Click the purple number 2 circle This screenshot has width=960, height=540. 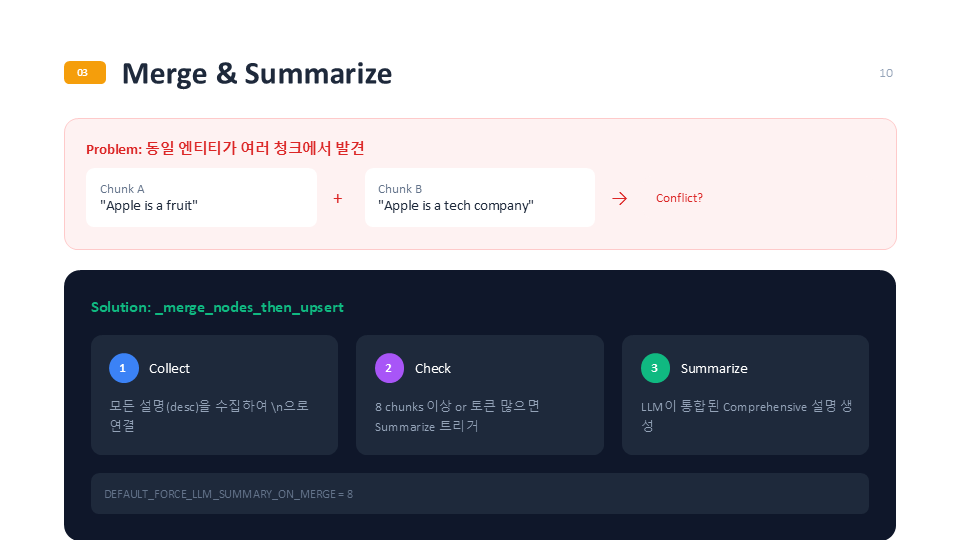click(389, 368)
